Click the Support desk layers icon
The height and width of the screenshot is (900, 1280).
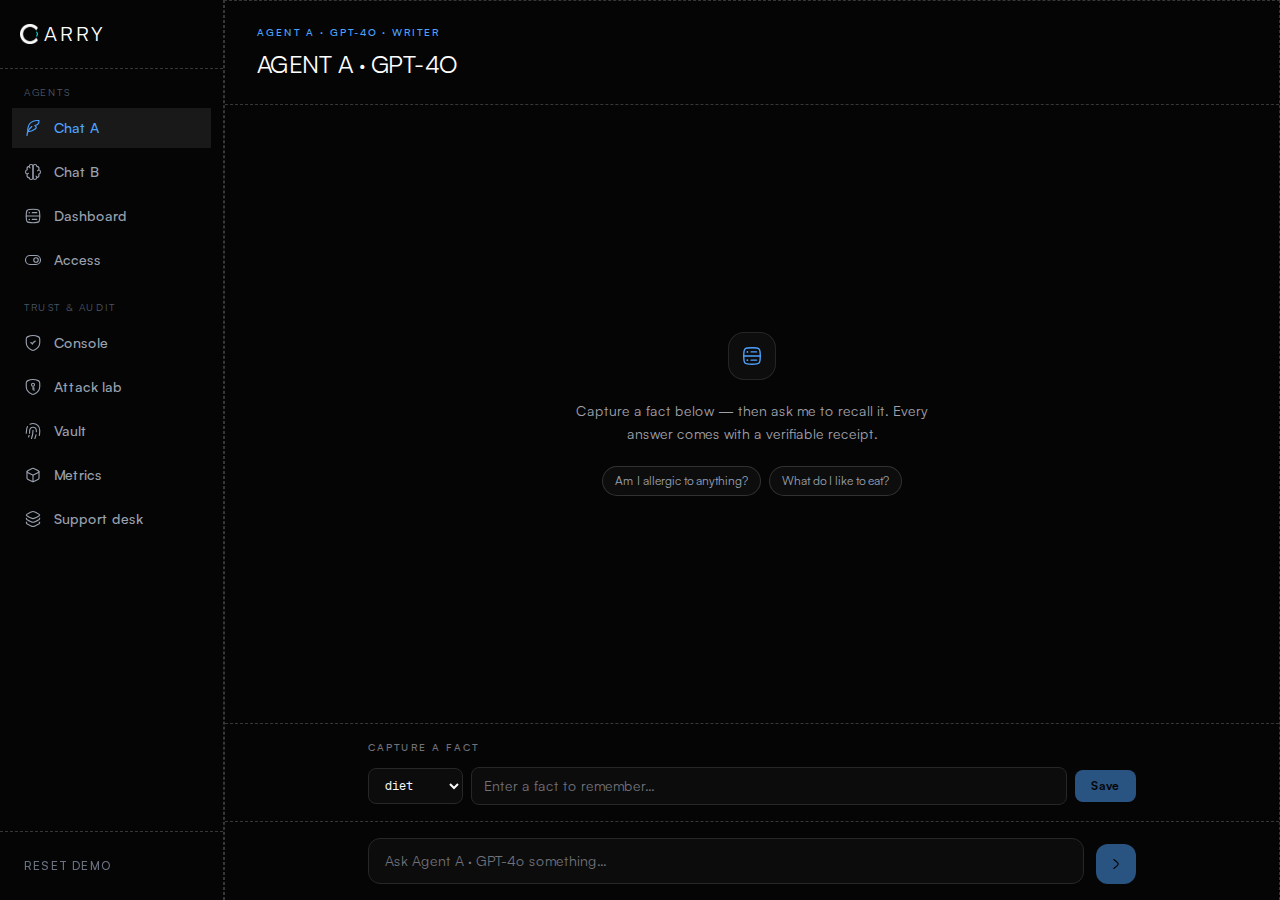(x=33, y=519)
